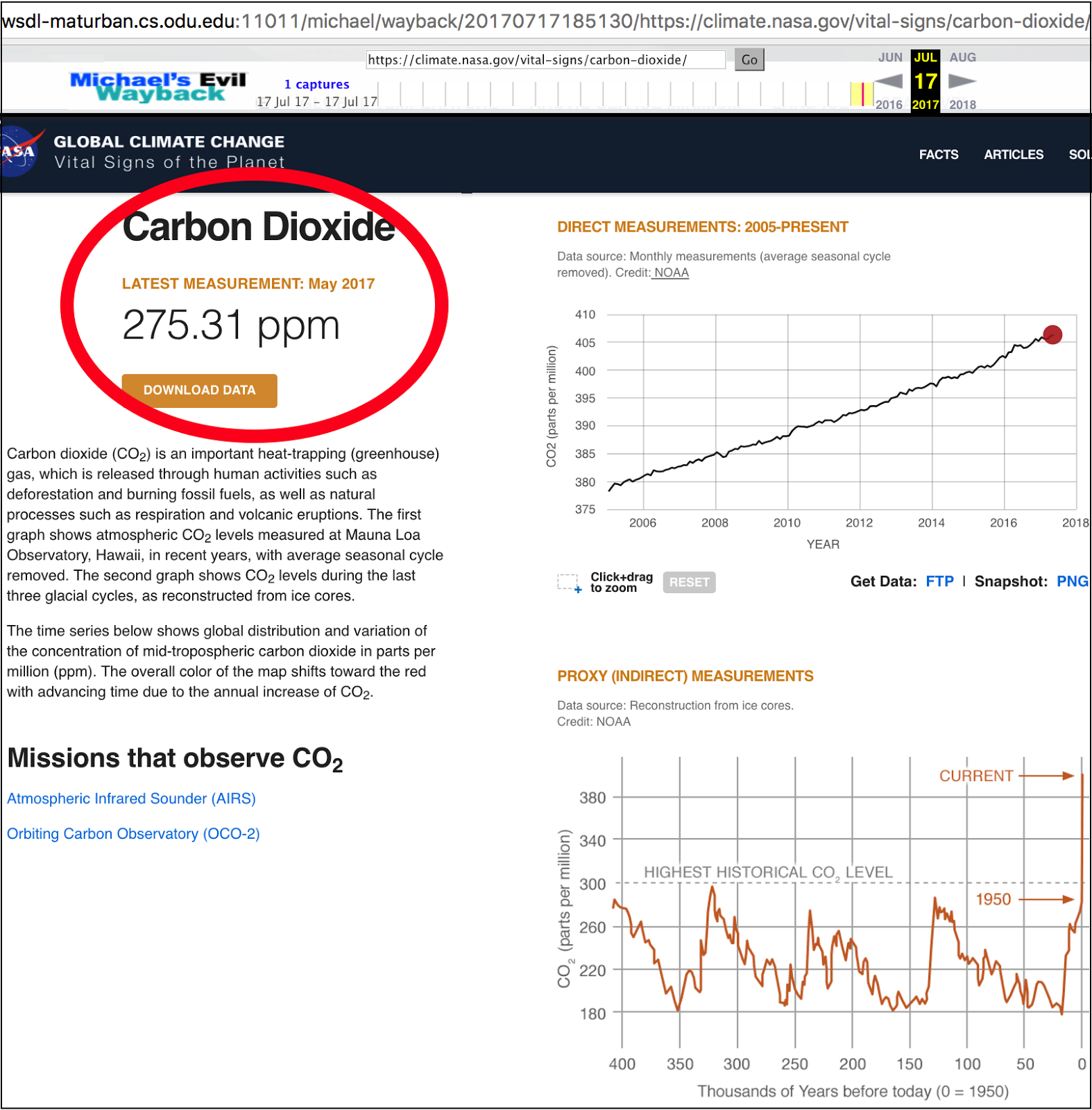Click the Snapshot: label
The height and width of the screenshot is (1110, 1092).
click(x=1011, y=581)
